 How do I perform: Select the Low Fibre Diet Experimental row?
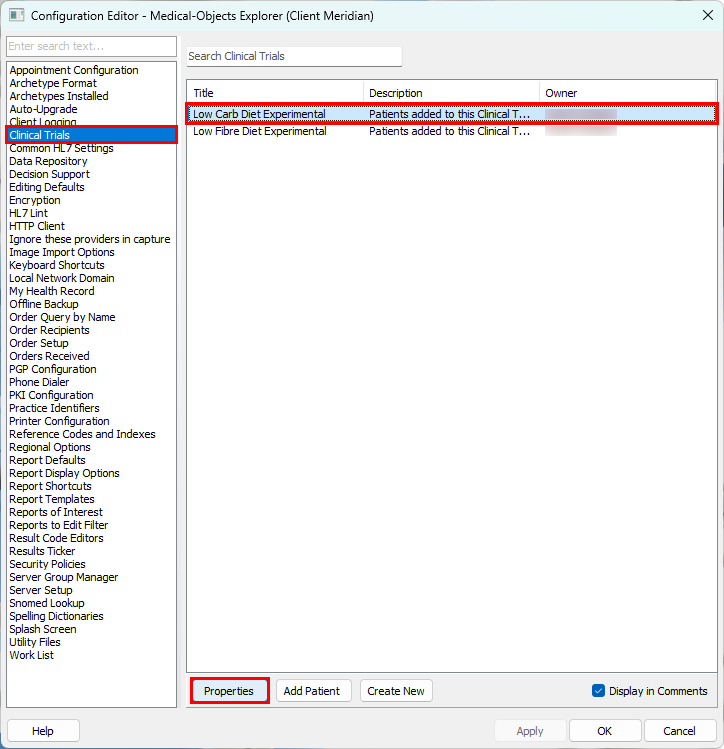(x=260, y=131)
